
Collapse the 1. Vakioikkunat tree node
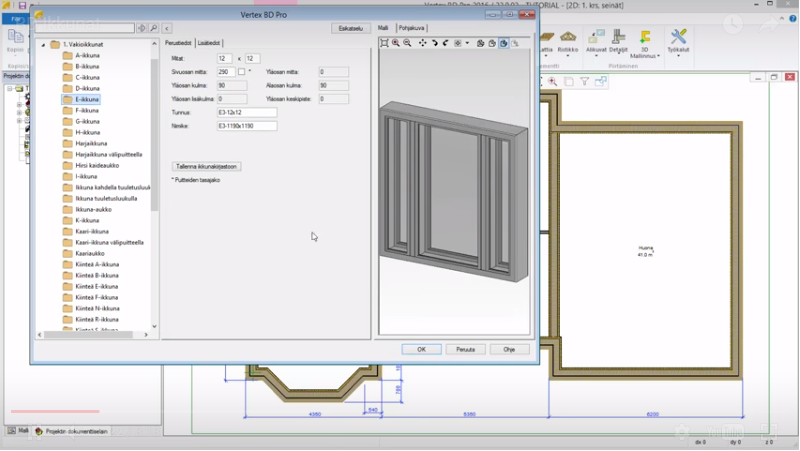[x=44, y=46]
